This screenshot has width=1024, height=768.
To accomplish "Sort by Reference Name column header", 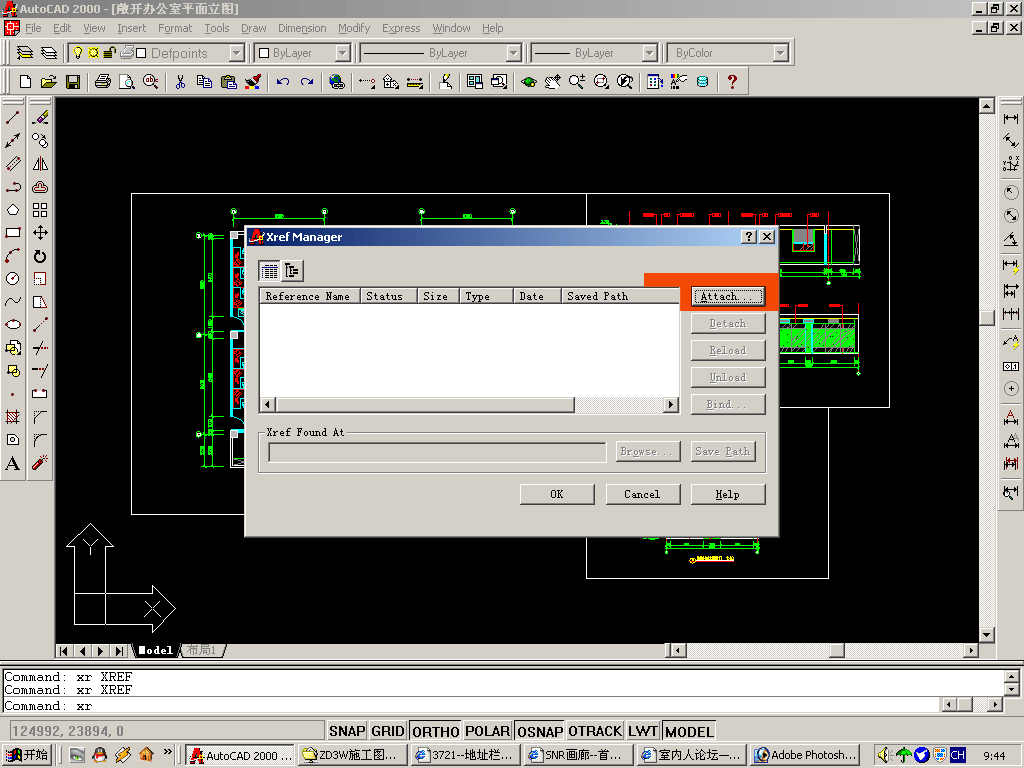I will 308,296.
